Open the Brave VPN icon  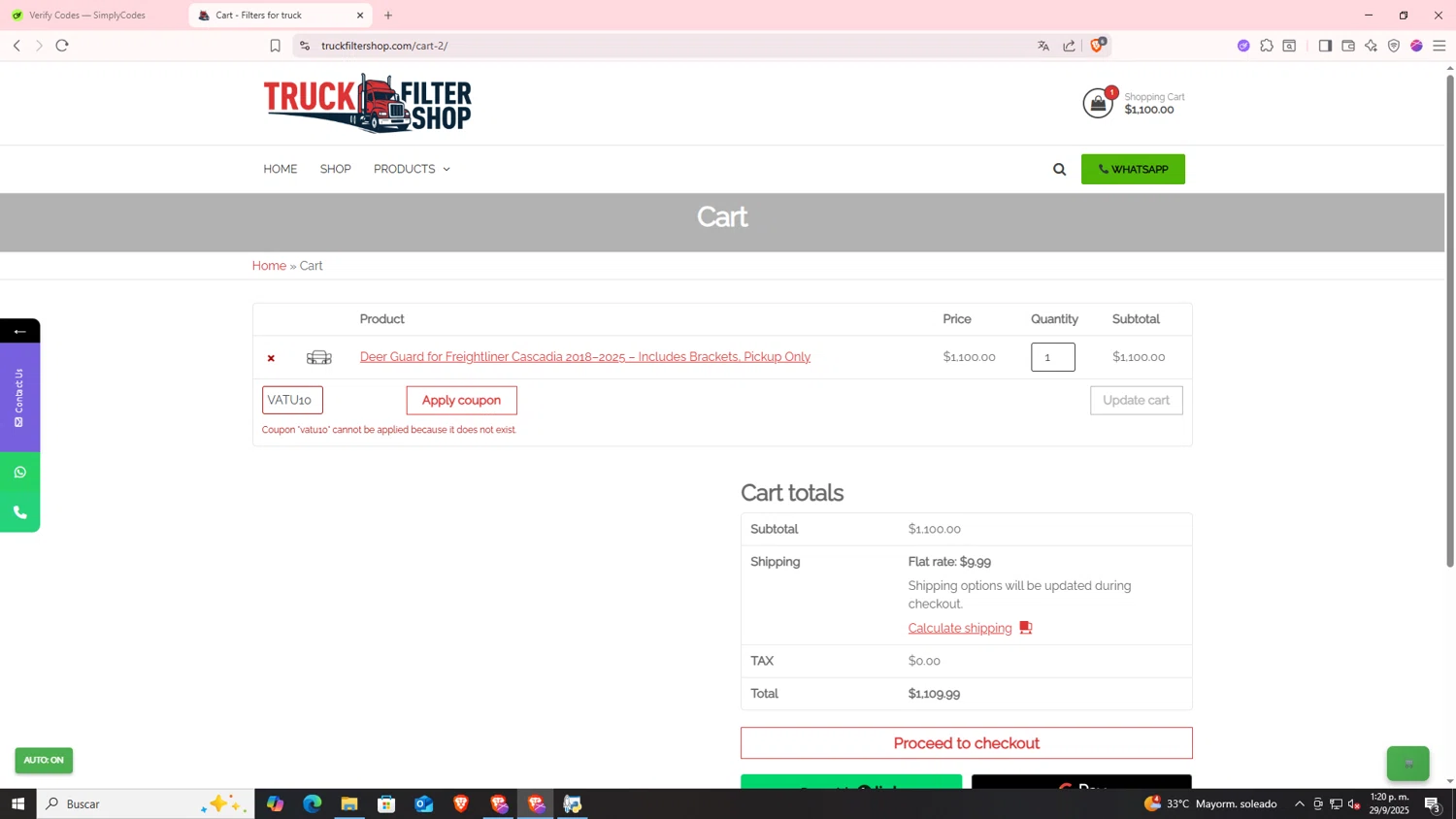1394,46
